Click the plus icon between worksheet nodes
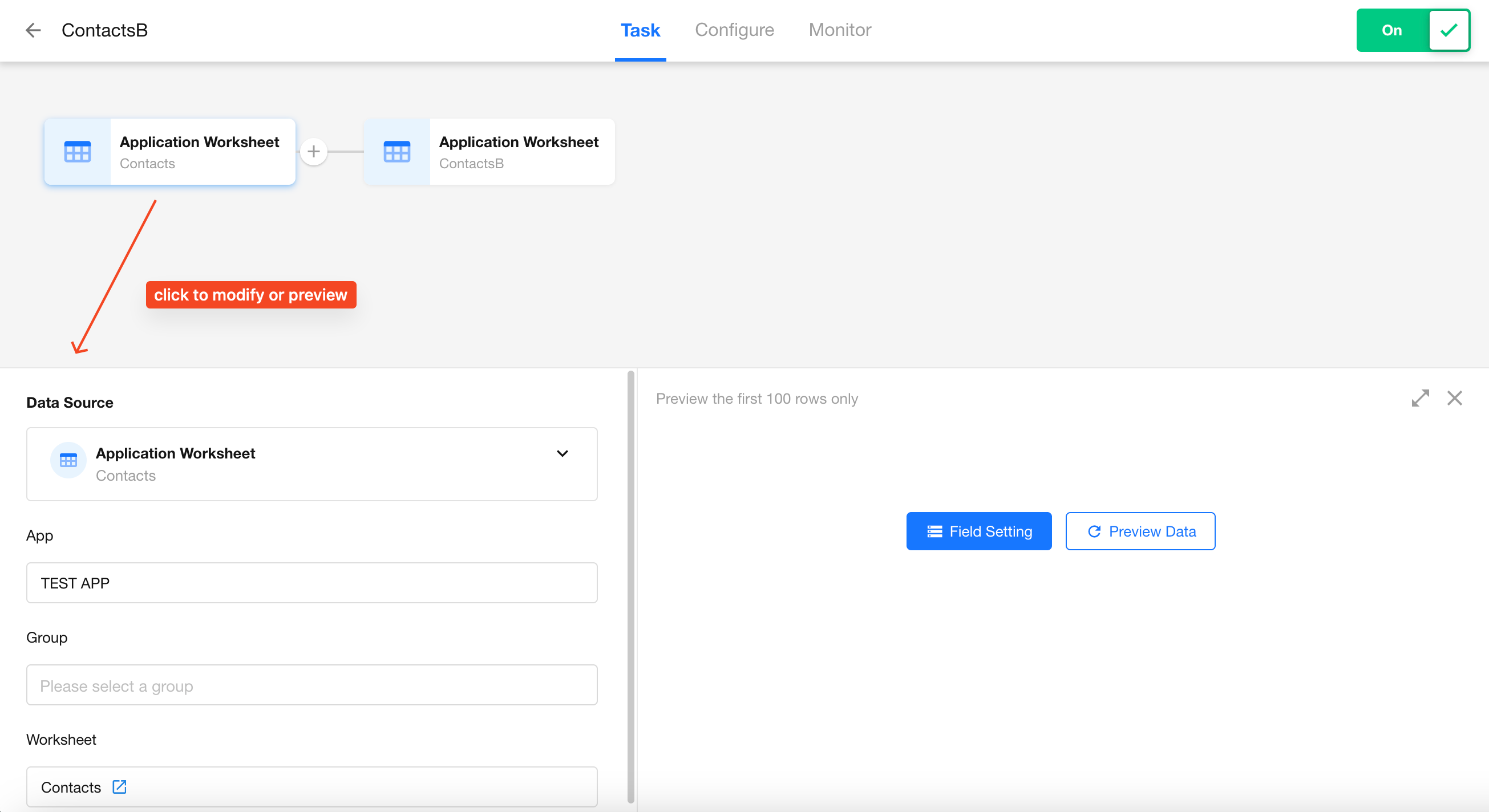Screen dimensions: 1489x812 313,152
